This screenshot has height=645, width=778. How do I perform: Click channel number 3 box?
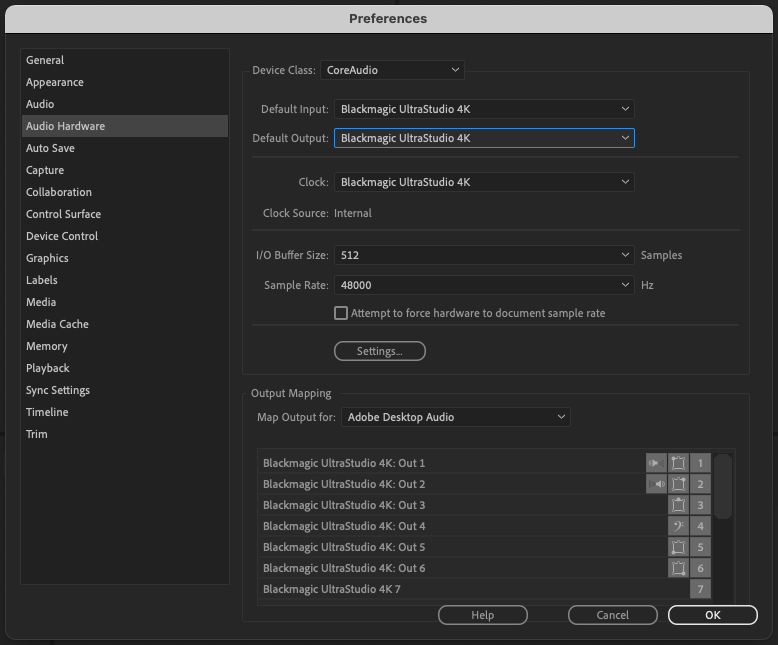pyautogui.click(x=700, y=505)
